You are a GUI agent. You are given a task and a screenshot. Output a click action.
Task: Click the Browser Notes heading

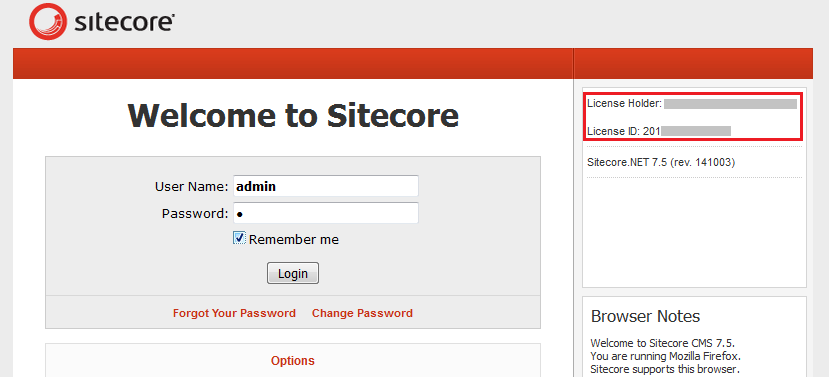tap(646, 316)
